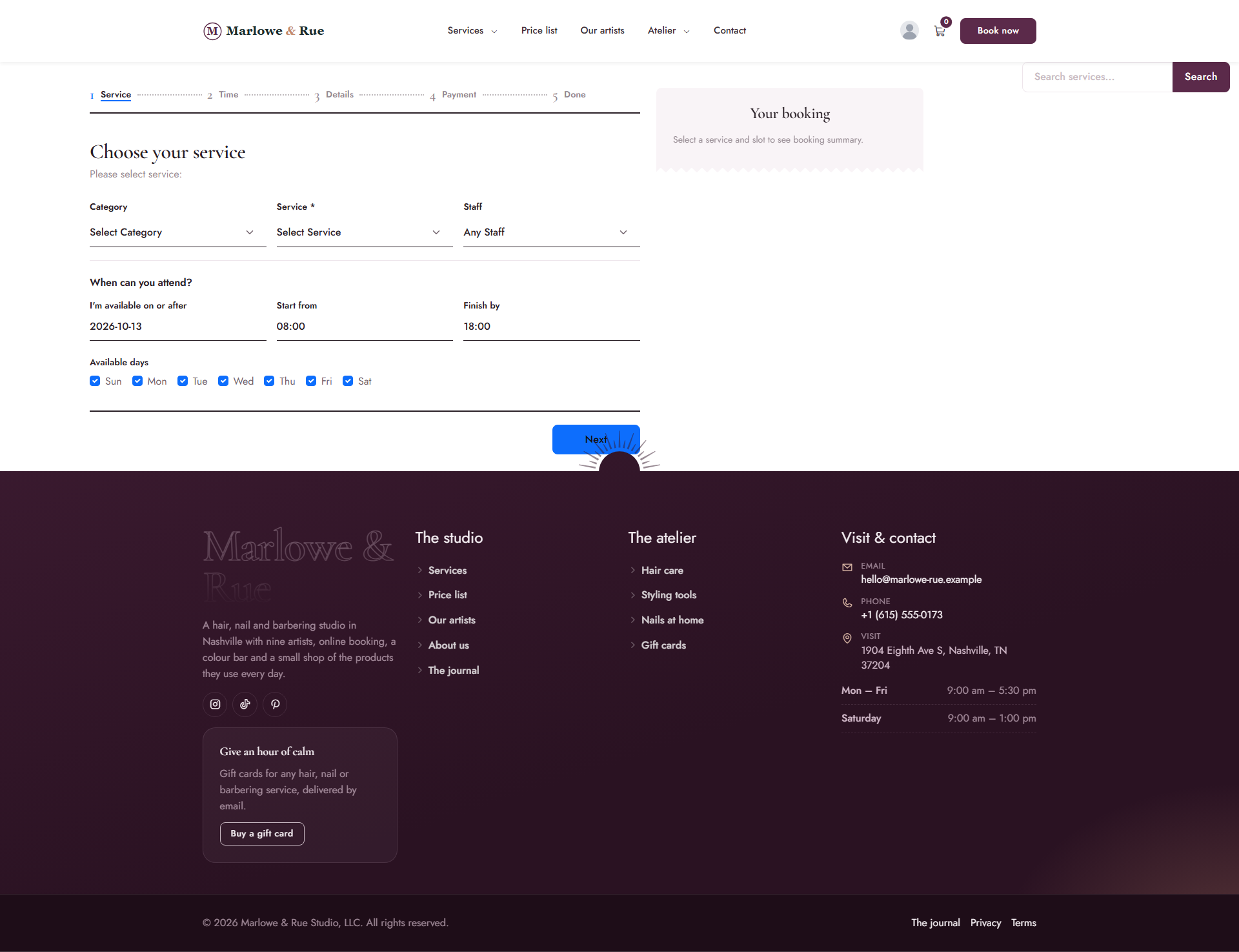This screenshot has width=1239, height=952.
Task: Uncheck the Sun availability checkbox
Action: (95, 381)
